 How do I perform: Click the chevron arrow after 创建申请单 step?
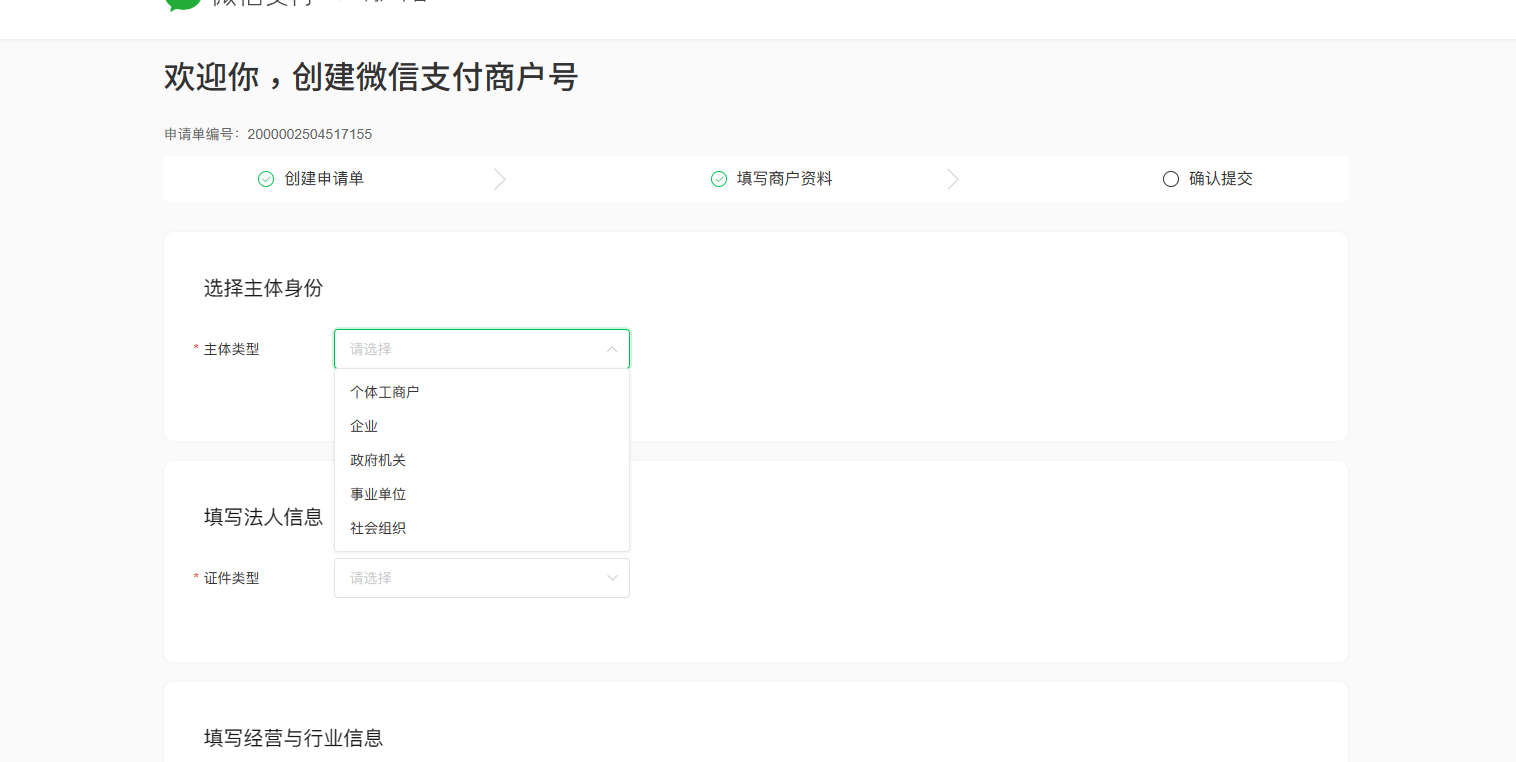click(500, 179)
